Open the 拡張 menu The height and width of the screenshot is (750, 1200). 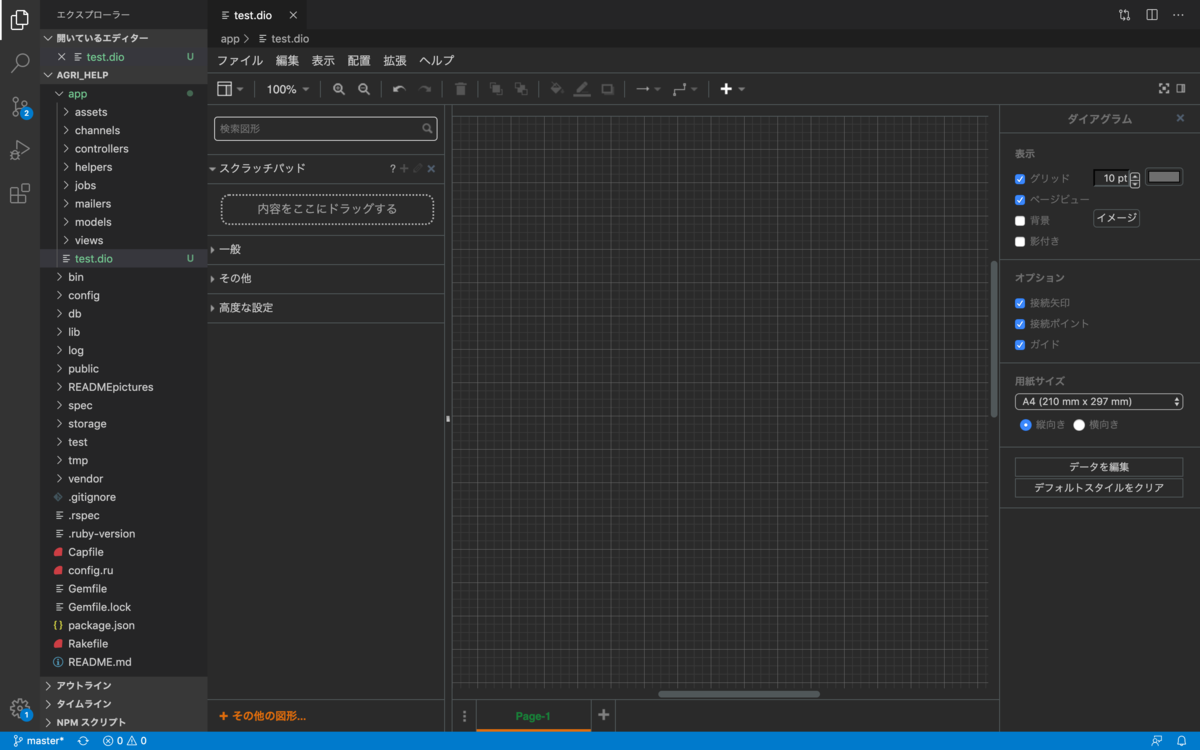pyautogui.click(x=395, y=61)
